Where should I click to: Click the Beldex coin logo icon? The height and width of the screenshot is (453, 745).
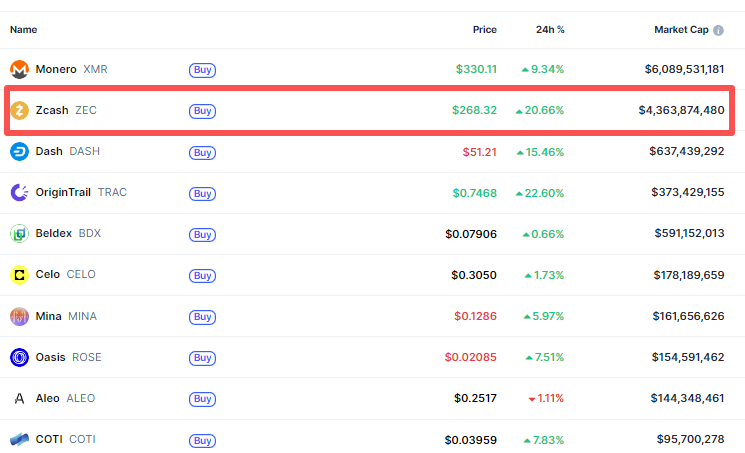click(x=19, y=234)
